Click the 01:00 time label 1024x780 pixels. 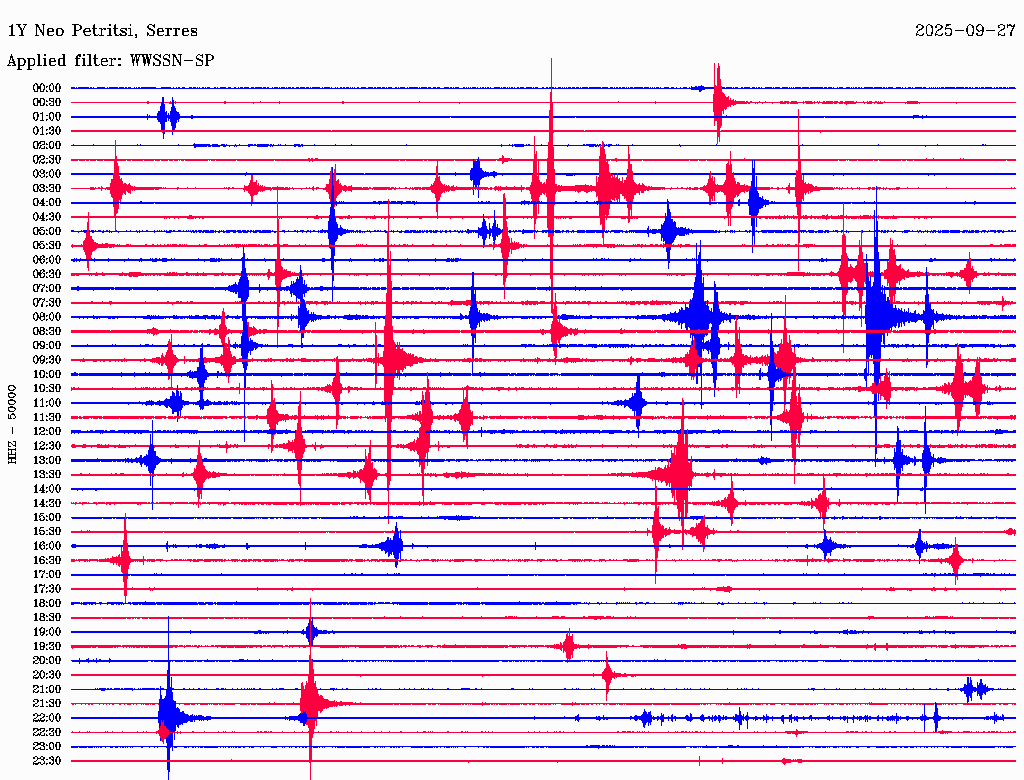(x=47, y=117)
